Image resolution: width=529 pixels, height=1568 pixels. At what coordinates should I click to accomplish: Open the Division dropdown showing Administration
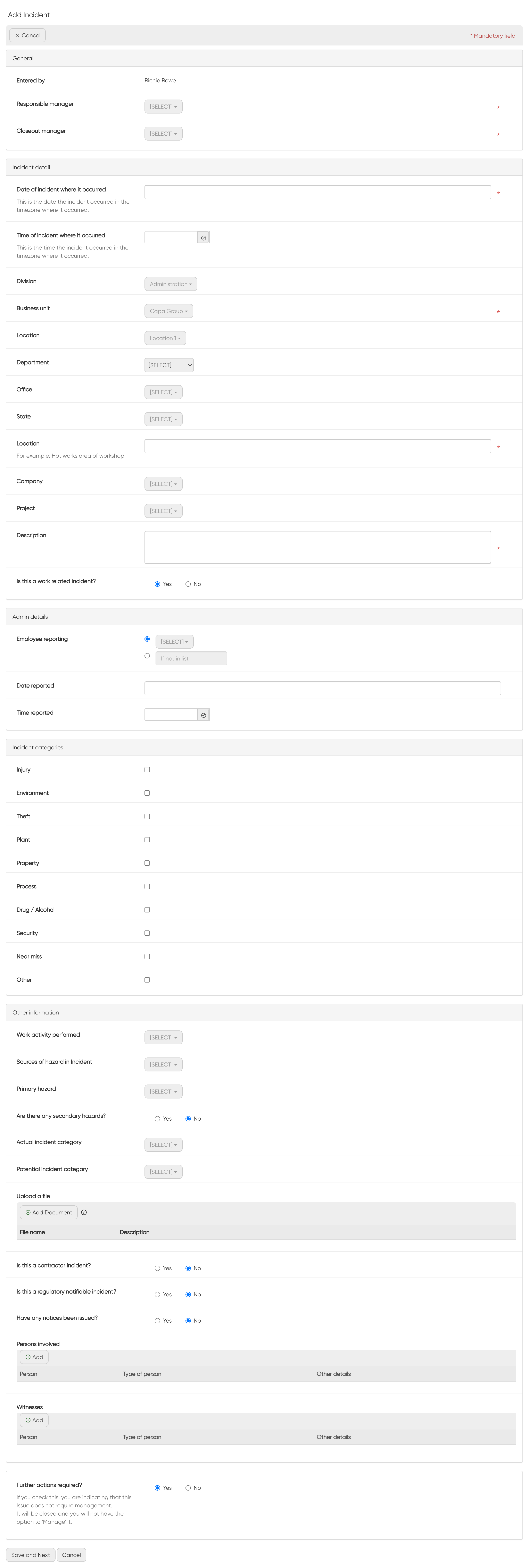(x=171, y=284)
